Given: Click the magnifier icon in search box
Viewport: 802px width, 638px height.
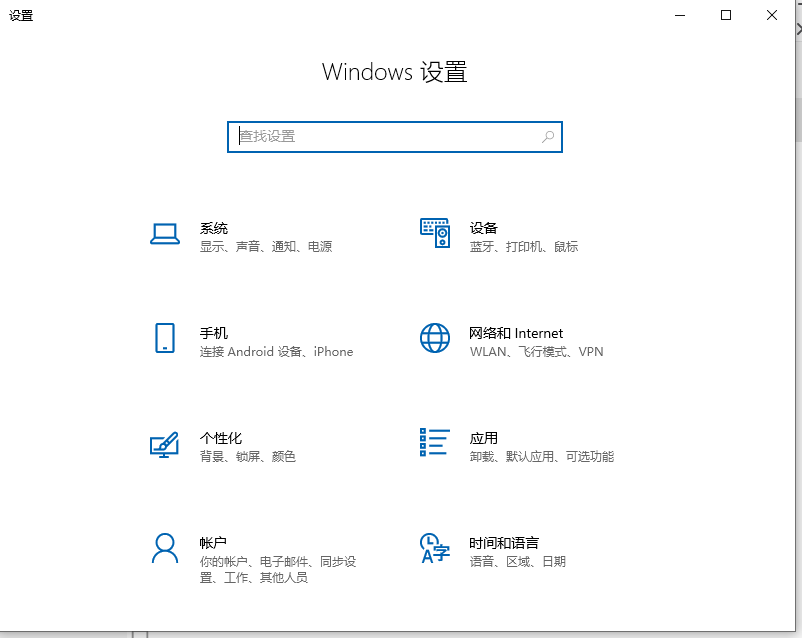Looking at the screenshot, I should click(548, 137).
